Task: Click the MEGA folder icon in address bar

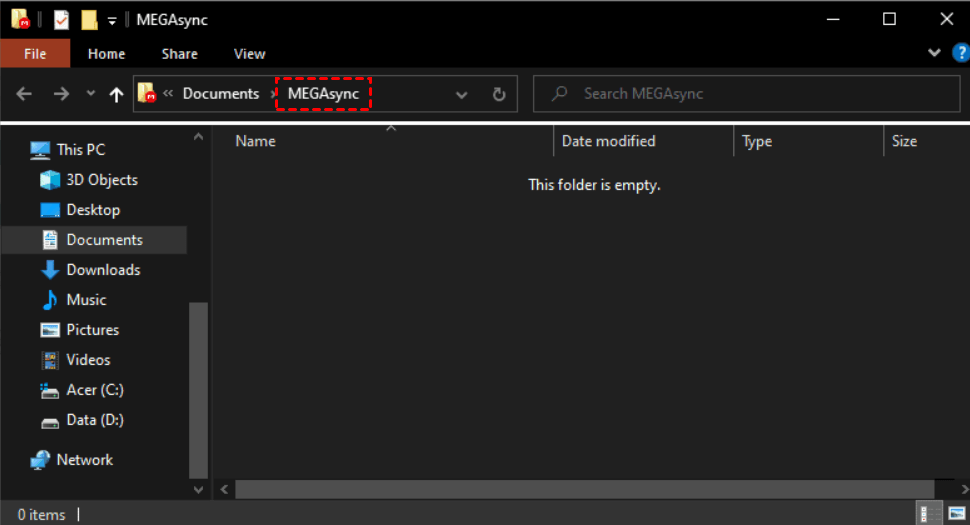Action: point(147,93)
